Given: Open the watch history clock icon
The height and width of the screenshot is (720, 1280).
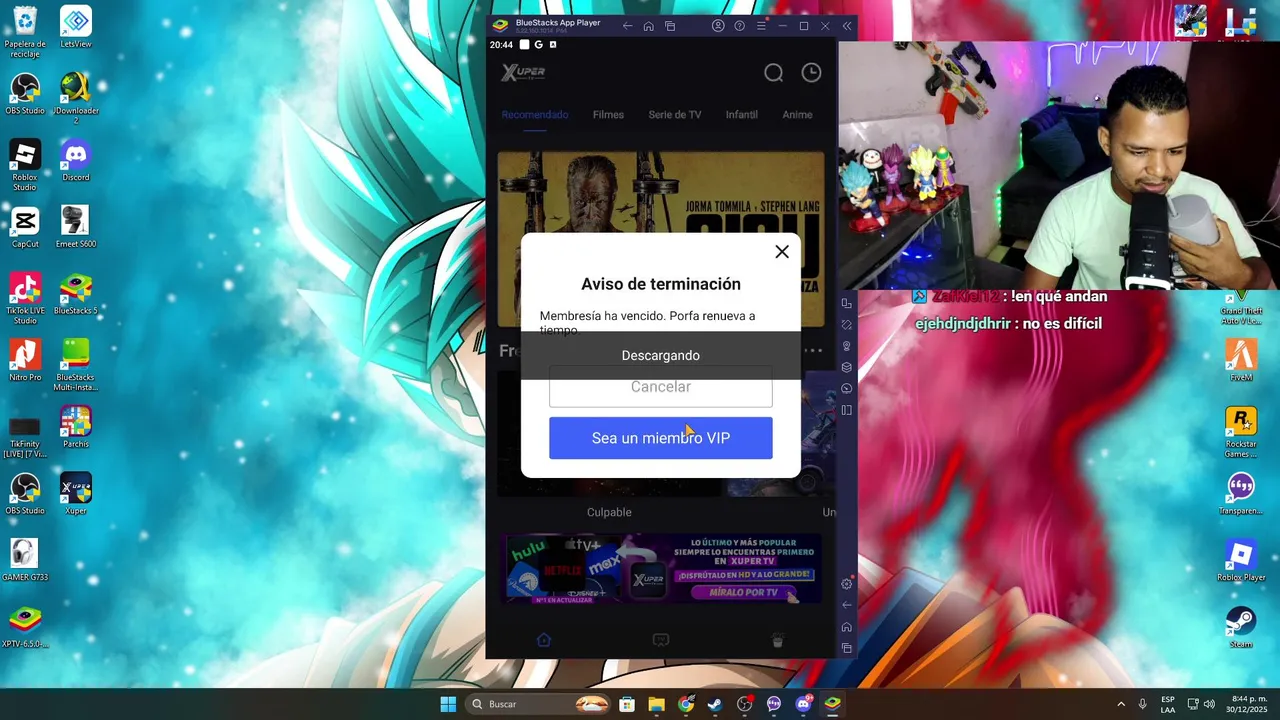Looking at the screenshot, I should coord(811,73).
